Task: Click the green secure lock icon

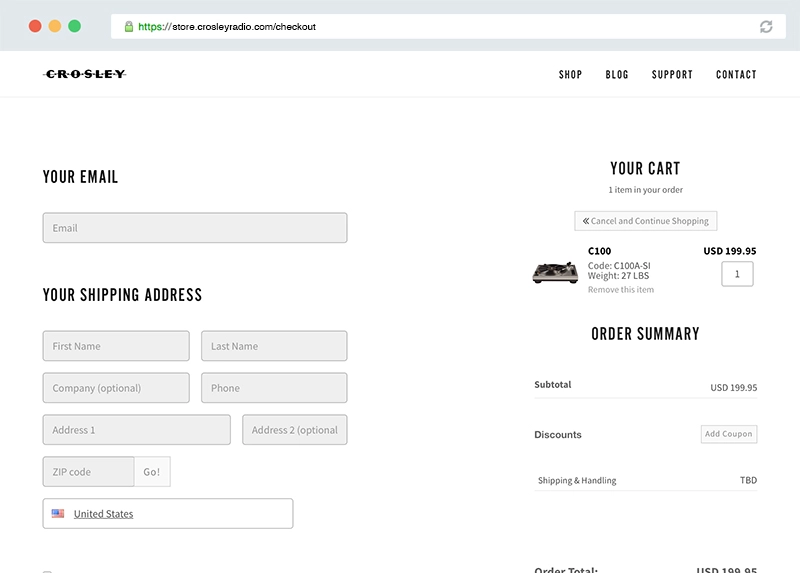Action: [129, 27]
